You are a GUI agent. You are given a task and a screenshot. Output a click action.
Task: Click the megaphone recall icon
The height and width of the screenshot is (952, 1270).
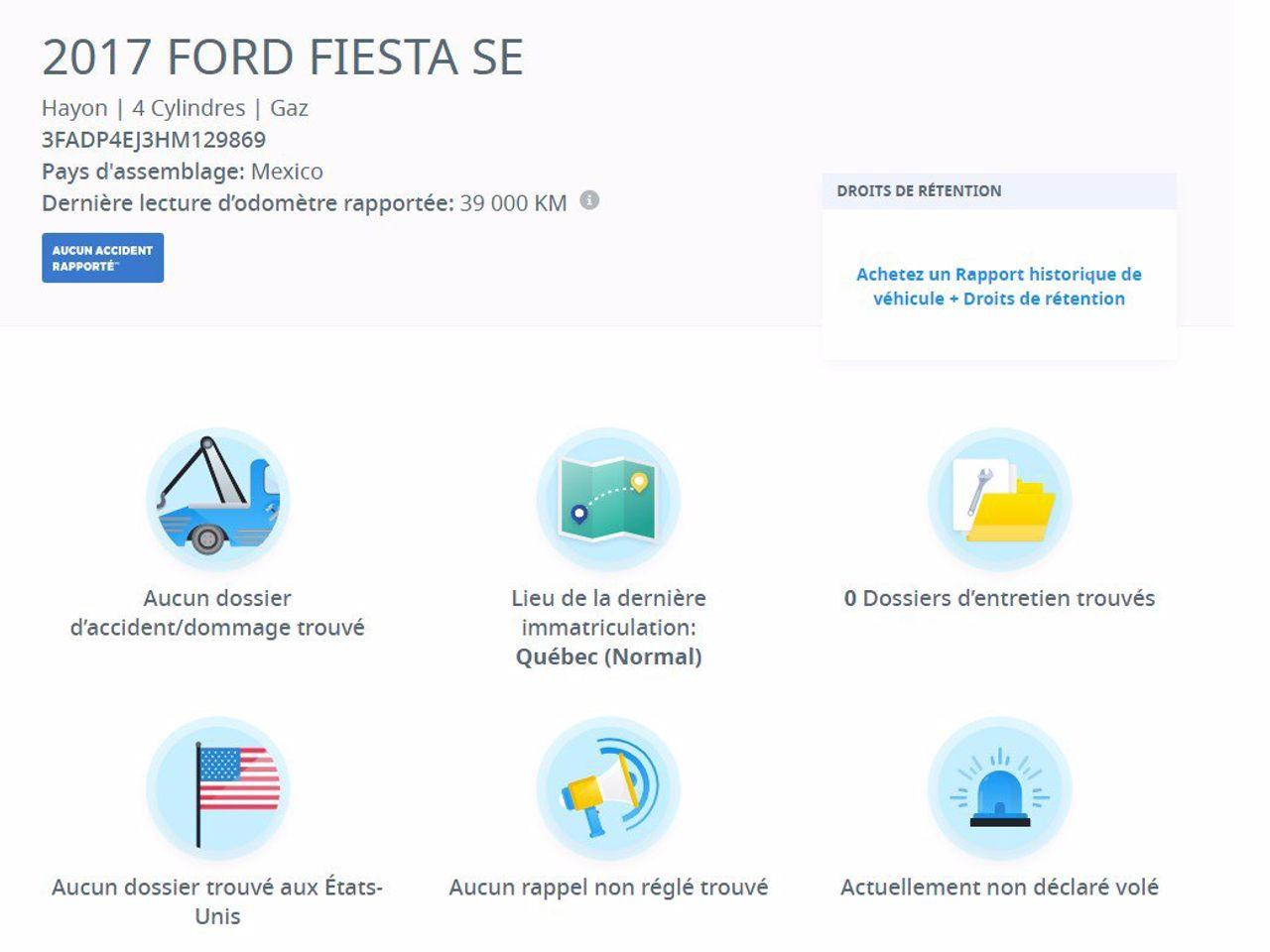[x=608, y=788]
